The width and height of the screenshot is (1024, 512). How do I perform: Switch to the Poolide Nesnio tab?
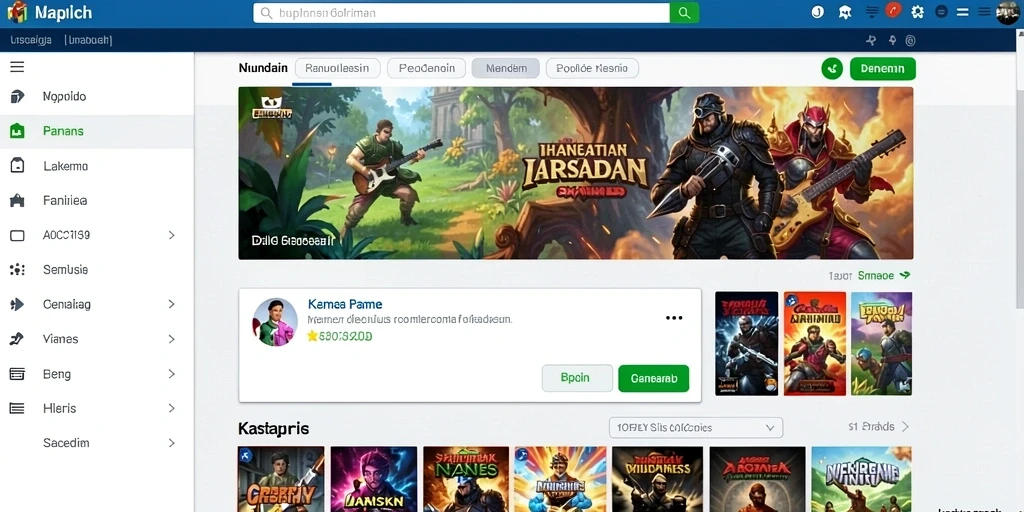(x=592, y=68)
